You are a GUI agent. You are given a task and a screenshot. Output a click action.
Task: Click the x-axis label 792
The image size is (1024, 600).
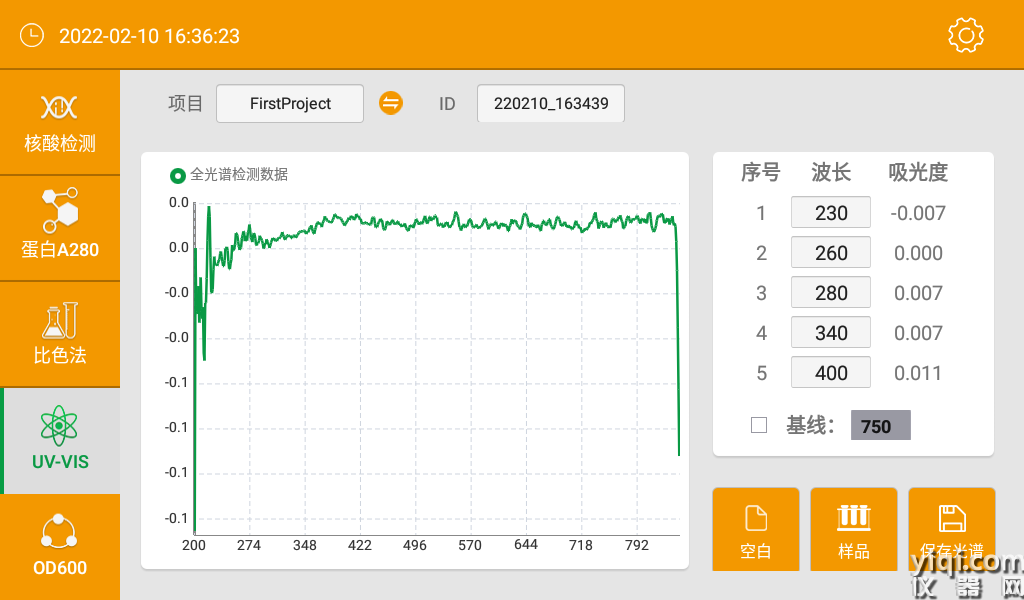pyautogui.click(x=637, y=545)
